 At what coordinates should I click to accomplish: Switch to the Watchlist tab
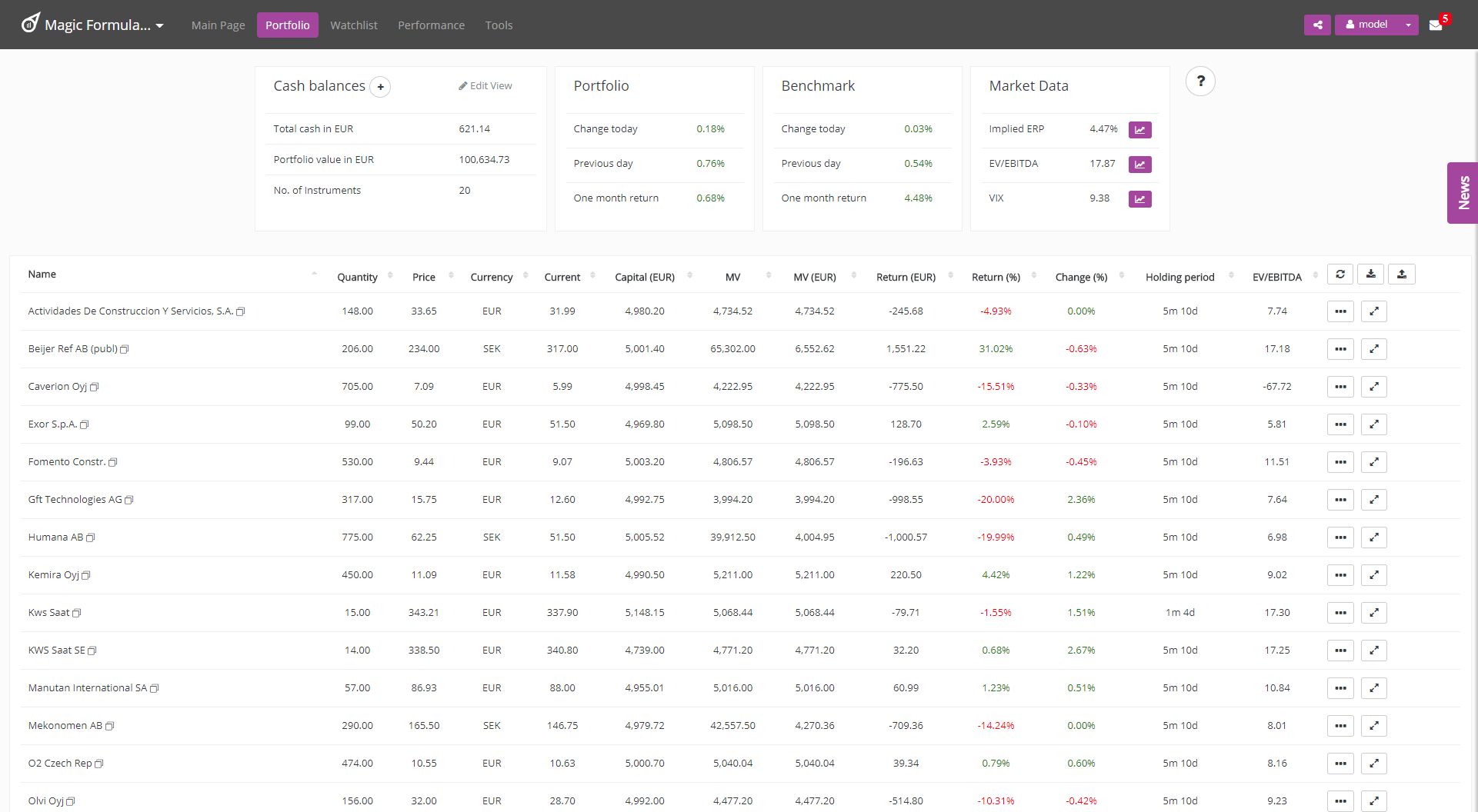pos(354,25)
